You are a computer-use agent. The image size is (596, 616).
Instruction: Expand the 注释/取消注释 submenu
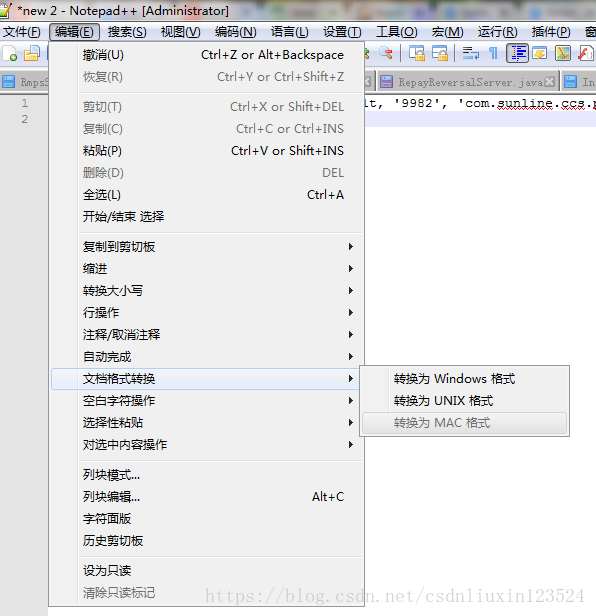pyautogui.click(x=207, y=335)
